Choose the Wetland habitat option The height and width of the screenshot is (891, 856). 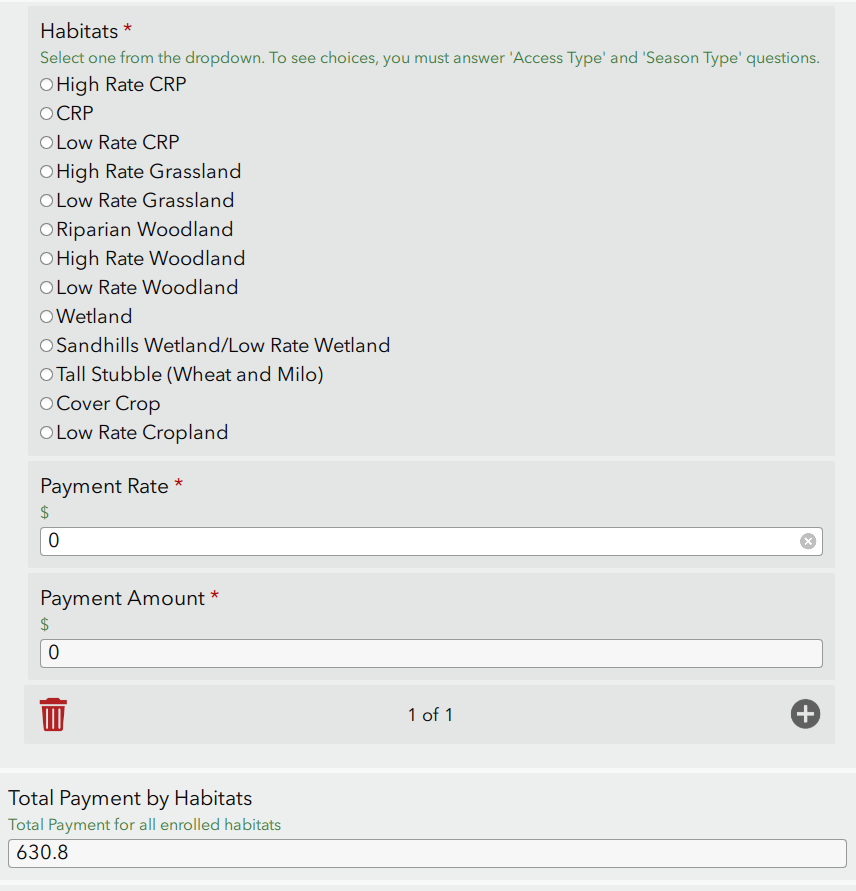click(x=47, y=317)
